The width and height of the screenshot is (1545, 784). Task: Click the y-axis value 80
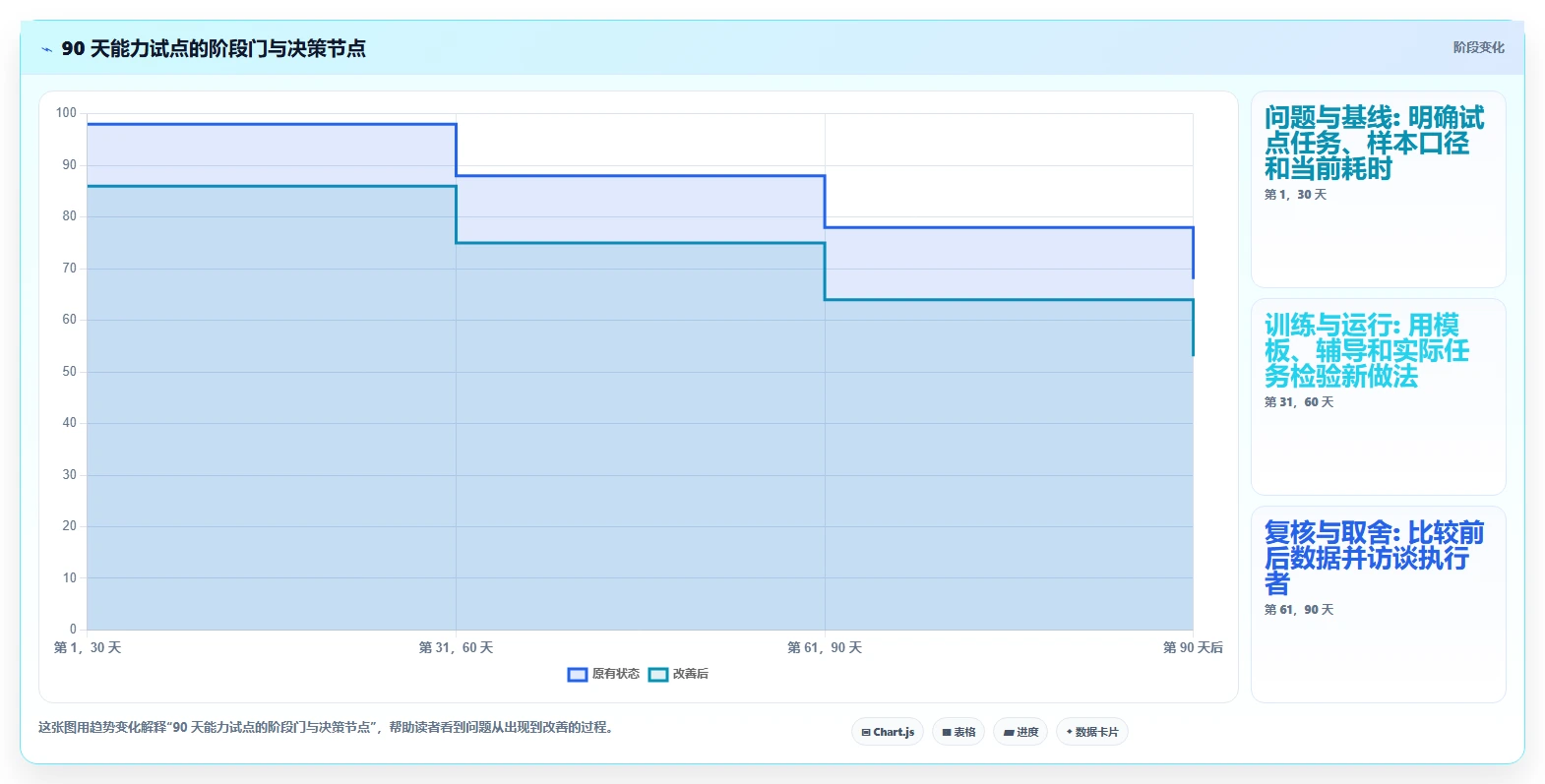(x=69, y=216)
